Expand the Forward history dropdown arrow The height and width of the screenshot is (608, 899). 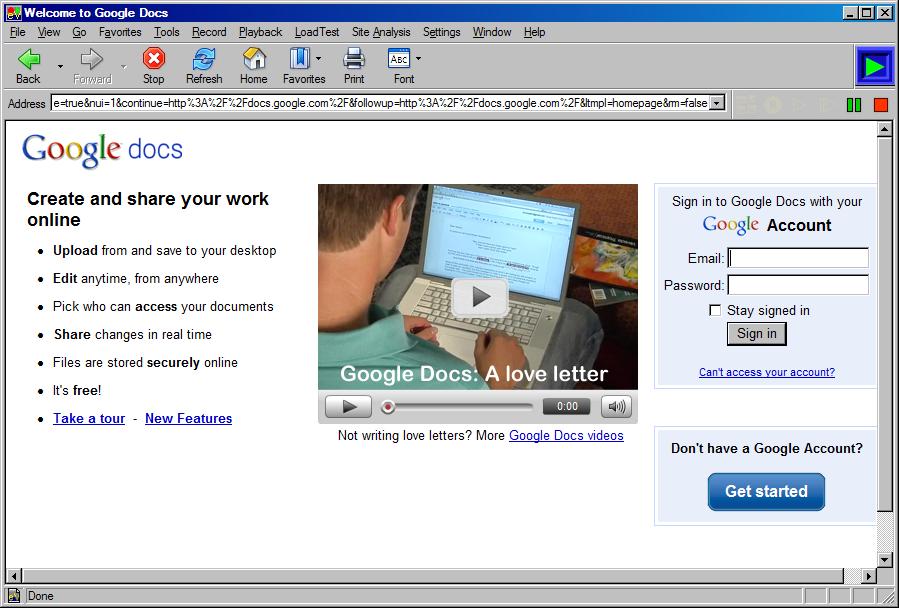click(x=123, y=67)
